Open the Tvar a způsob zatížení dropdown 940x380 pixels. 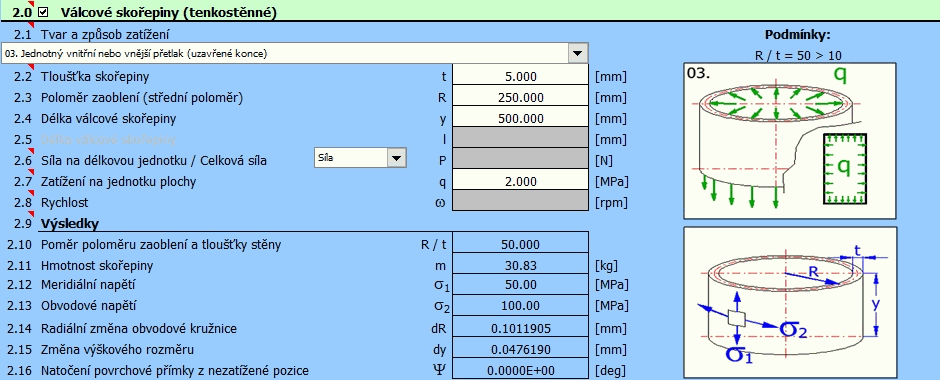click(x=577, y=53)
